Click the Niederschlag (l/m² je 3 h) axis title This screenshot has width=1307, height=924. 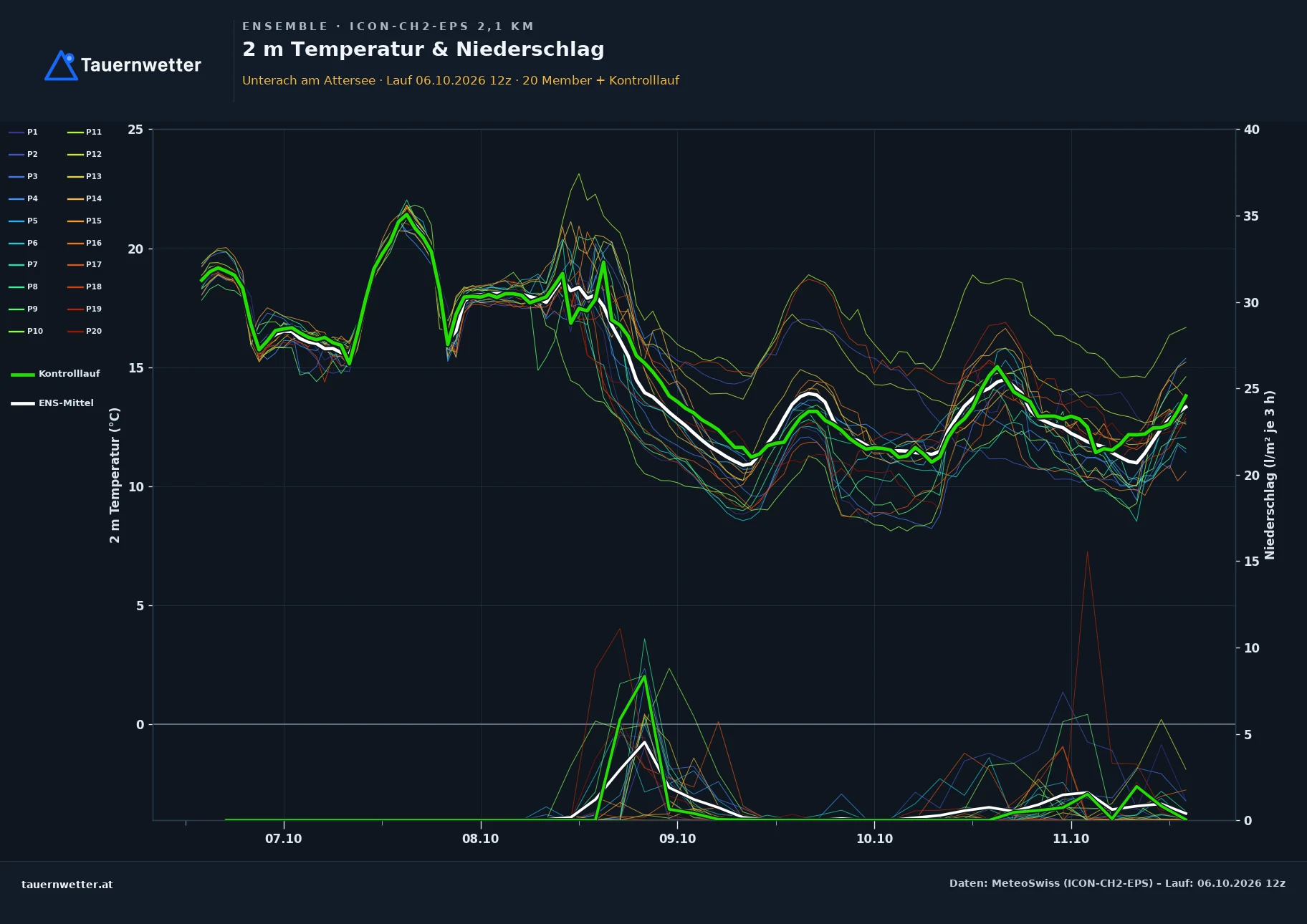point(1270,475)
